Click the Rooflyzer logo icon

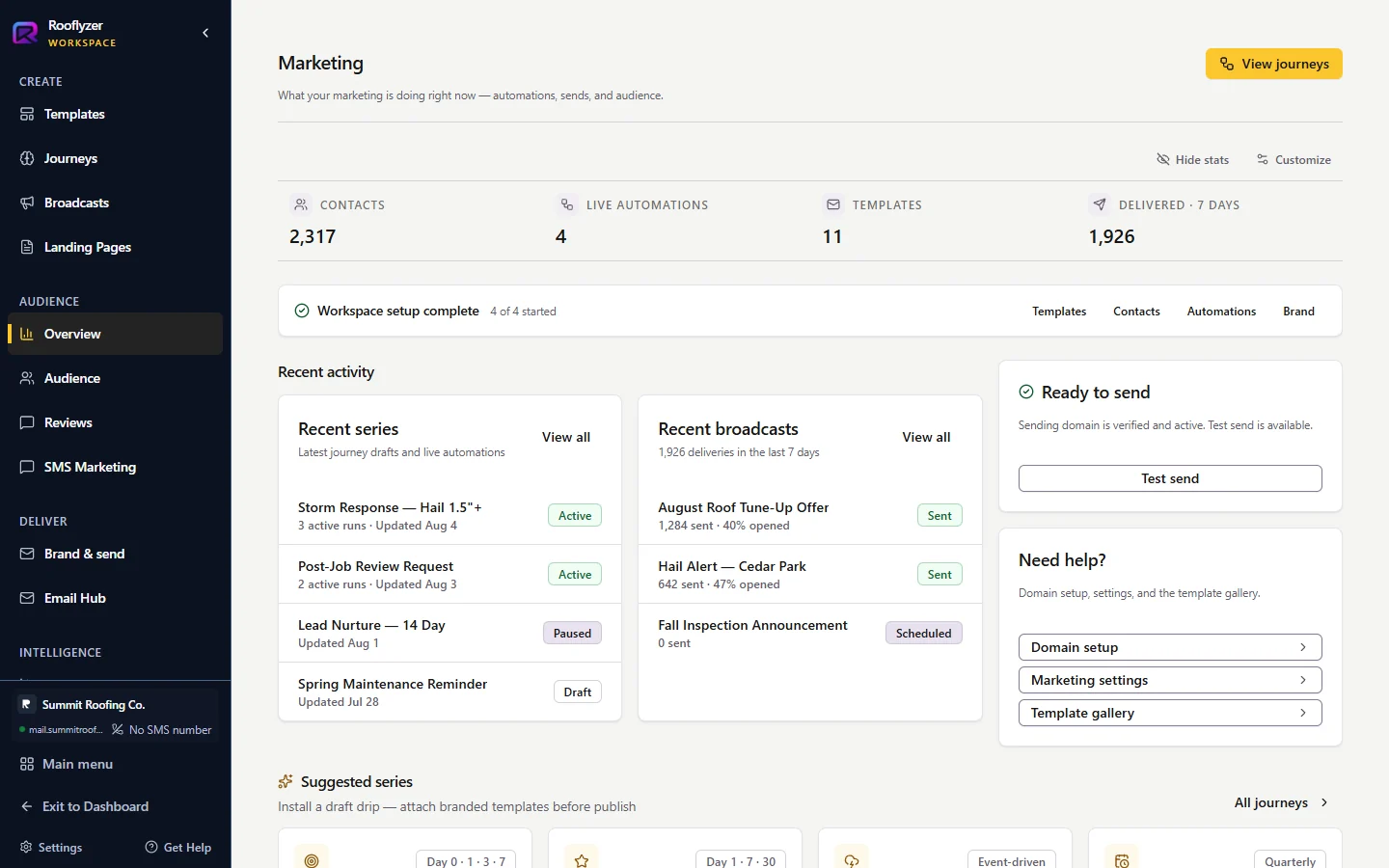pos(25,33)
